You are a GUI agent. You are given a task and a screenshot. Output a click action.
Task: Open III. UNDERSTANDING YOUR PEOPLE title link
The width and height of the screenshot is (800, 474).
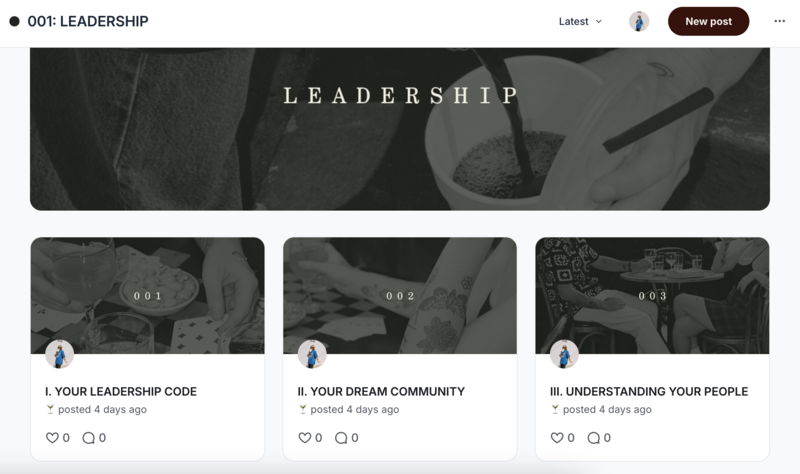pos(649,391)
